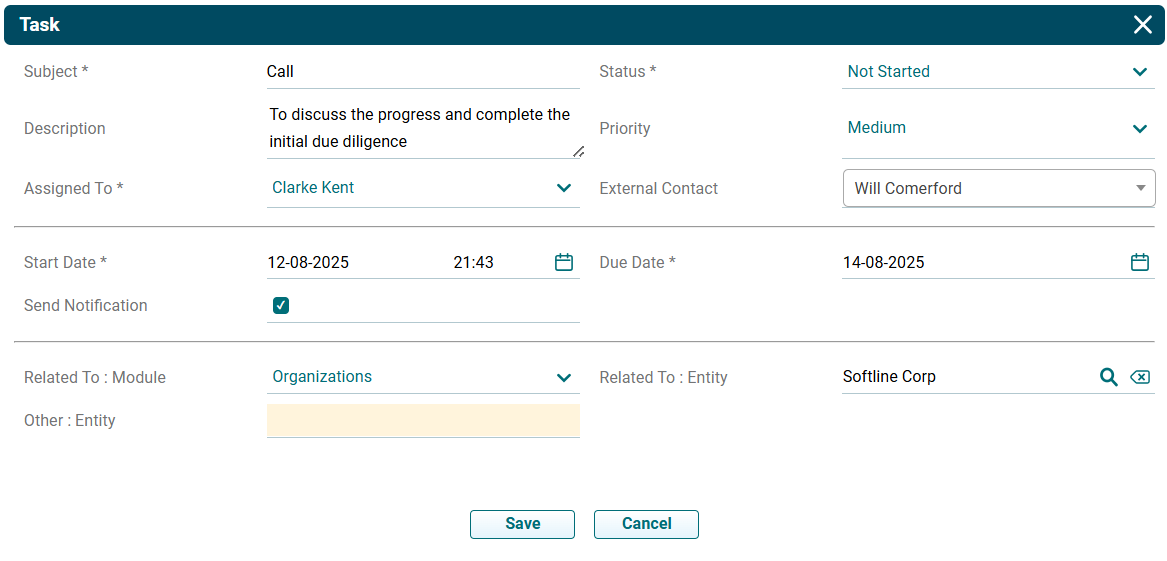The height and width of the screenshot is (561, 1167).
Task: Clear the Softline Corp related entity
Action: [x=1140, y=377]
